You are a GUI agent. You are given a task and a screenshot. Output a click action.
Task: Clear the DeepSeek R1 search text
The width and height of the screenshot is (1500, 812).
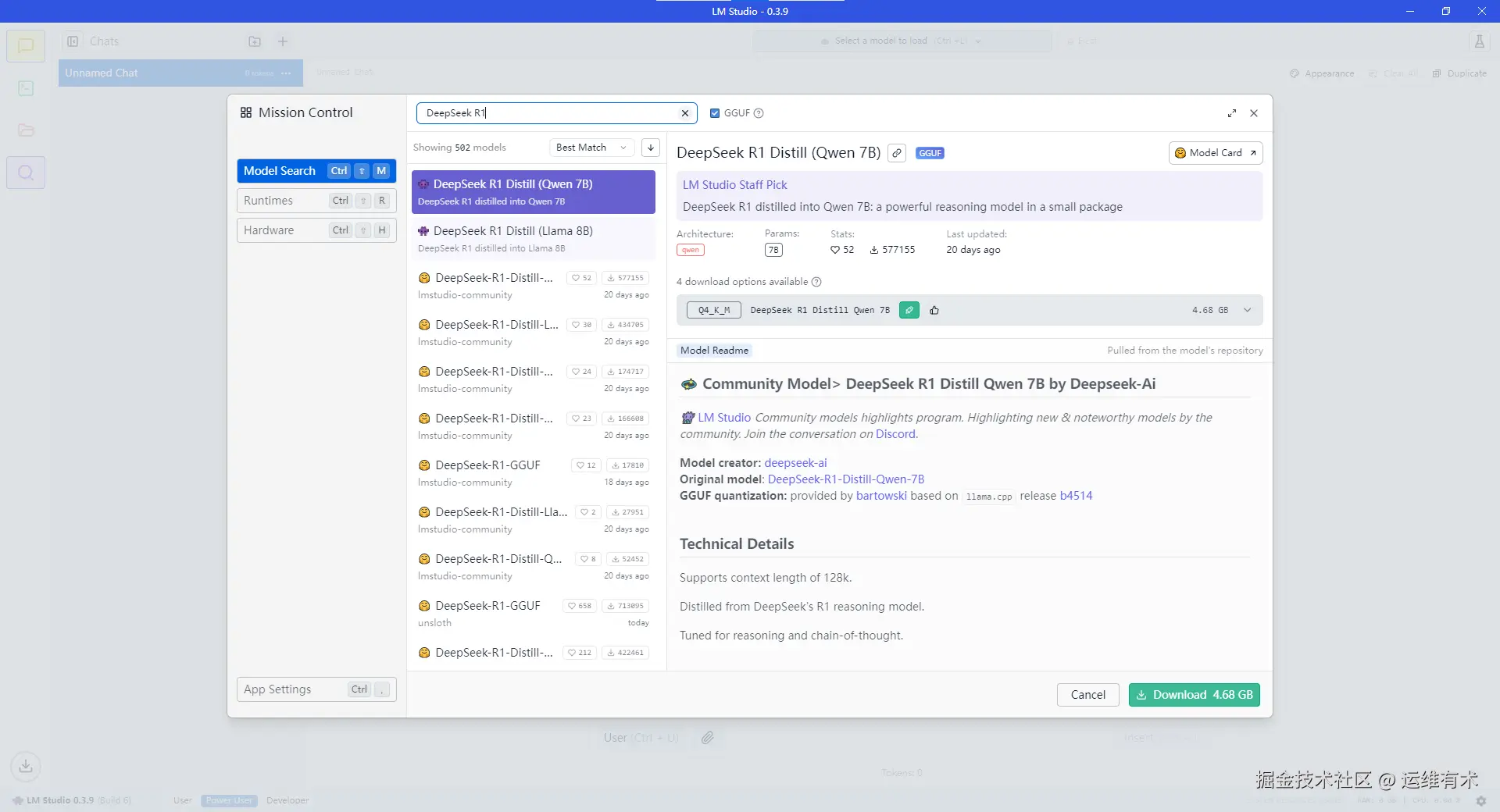point(685,113)
